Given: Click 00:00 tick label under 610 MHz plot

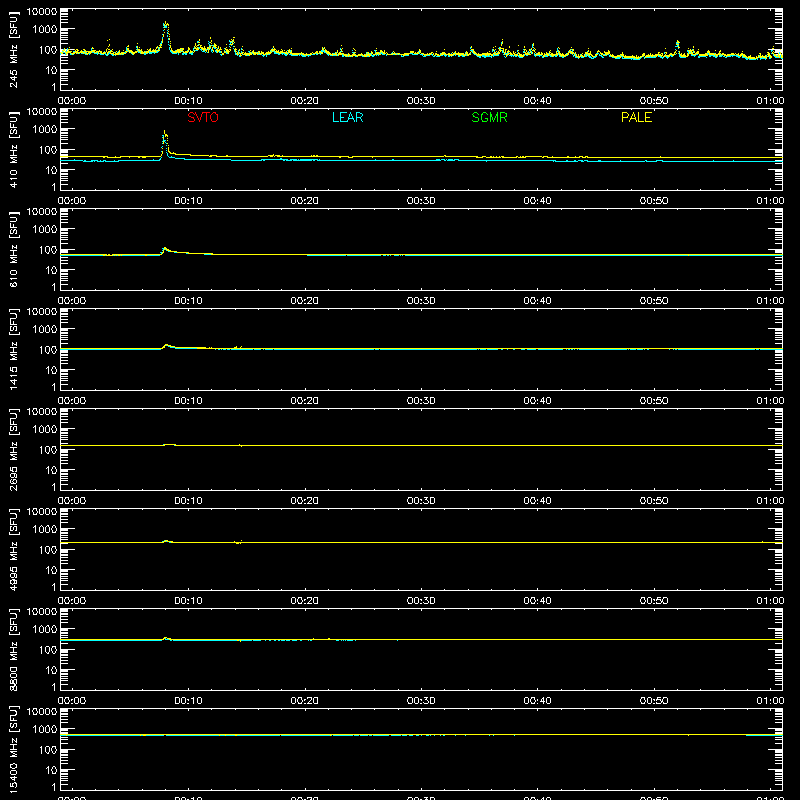Looking at the screenshot, I should click(x=72, y=301).
